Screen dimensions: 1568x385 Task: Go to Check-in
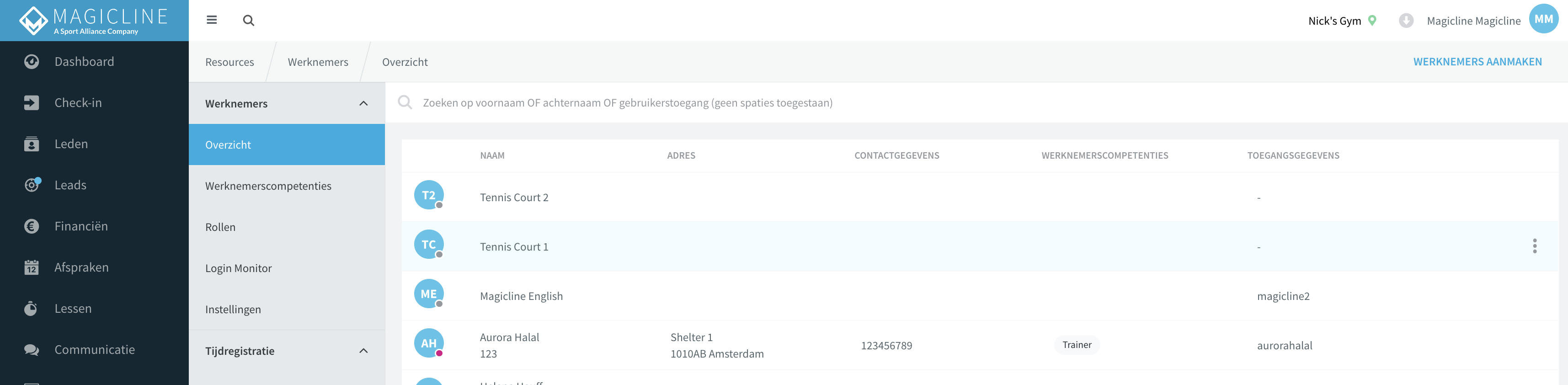(78, 103)
